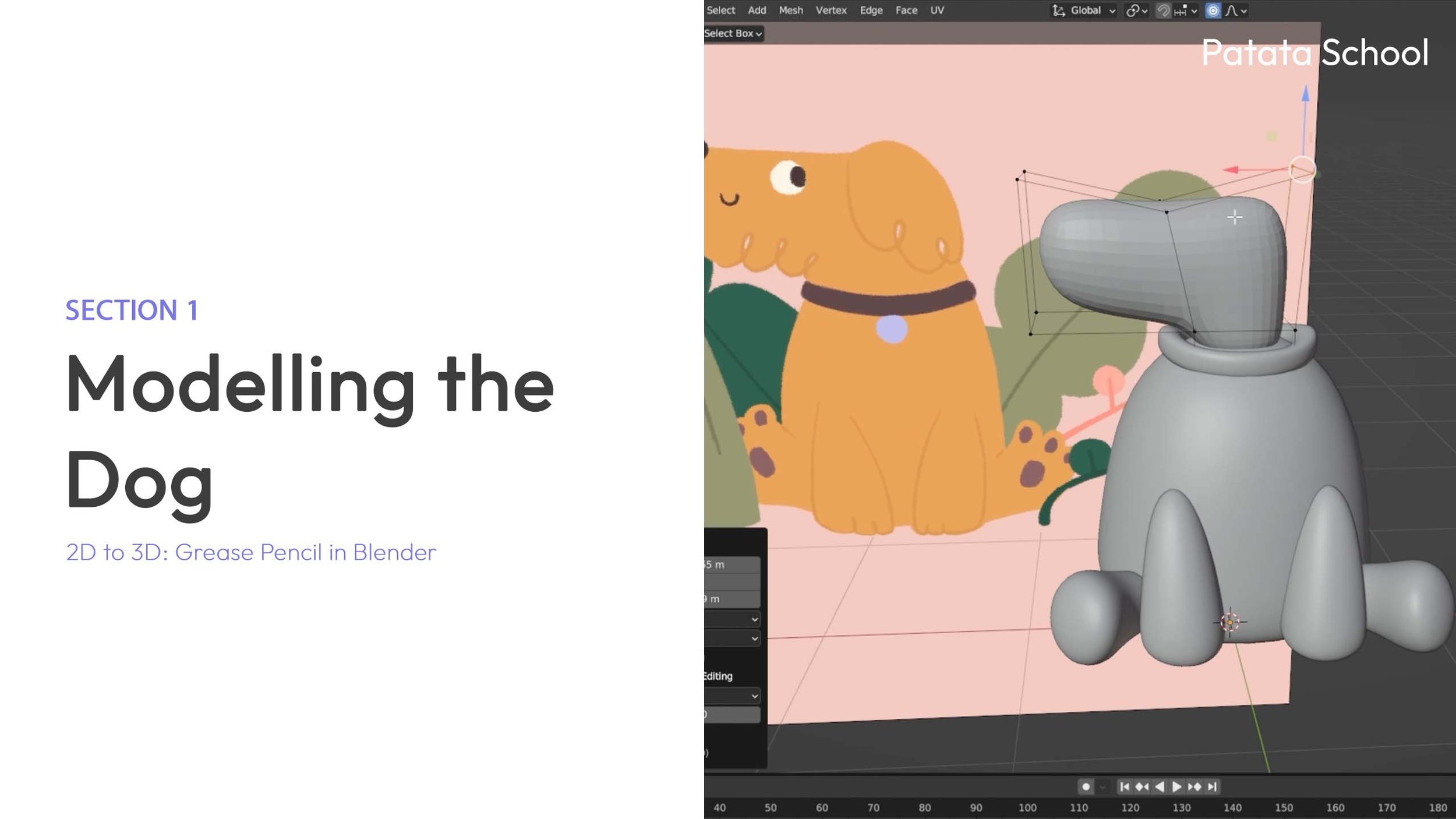This screenshot has height=819, width=1456.
Task: Click the red X-axis gizmo arrow
Action: click(x=1231, y=170)
